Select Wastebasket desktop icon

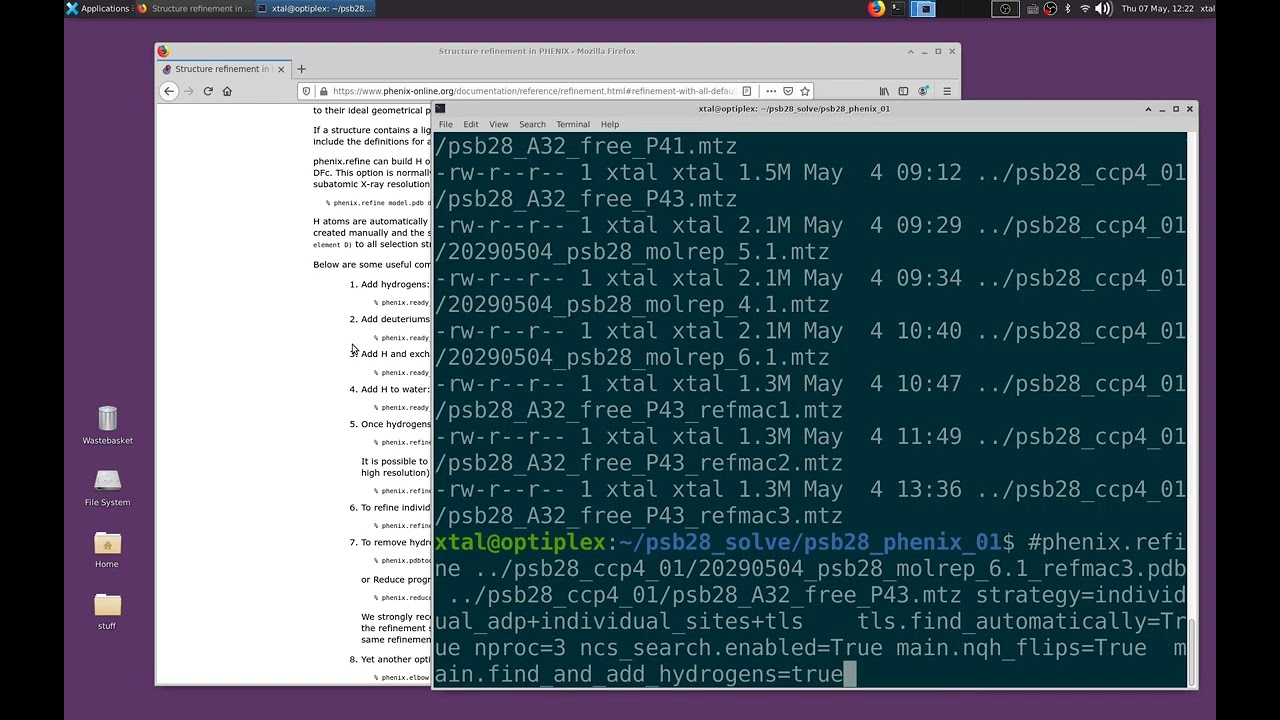(107, 425)
